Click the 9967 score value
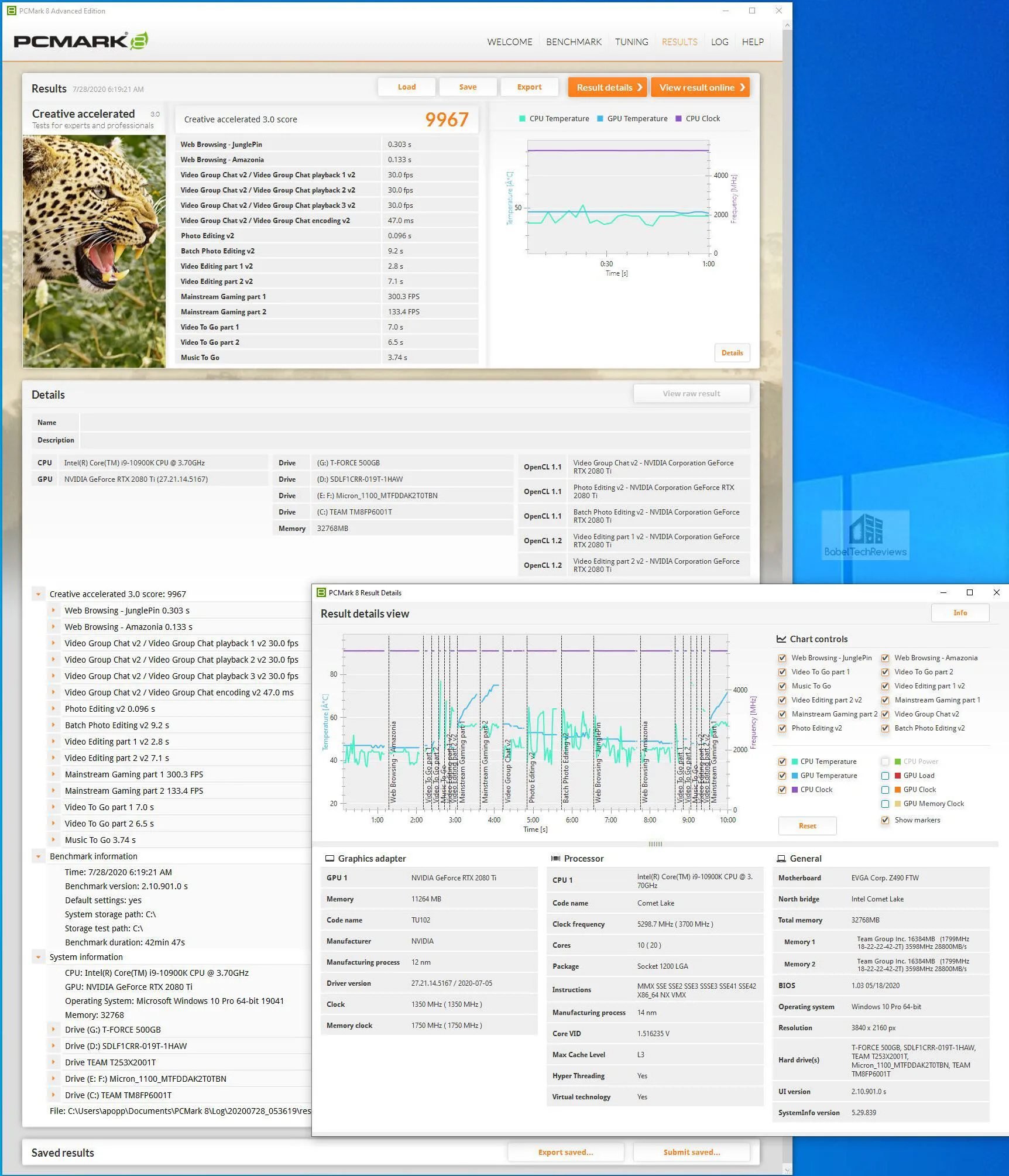 pos(447,119)
